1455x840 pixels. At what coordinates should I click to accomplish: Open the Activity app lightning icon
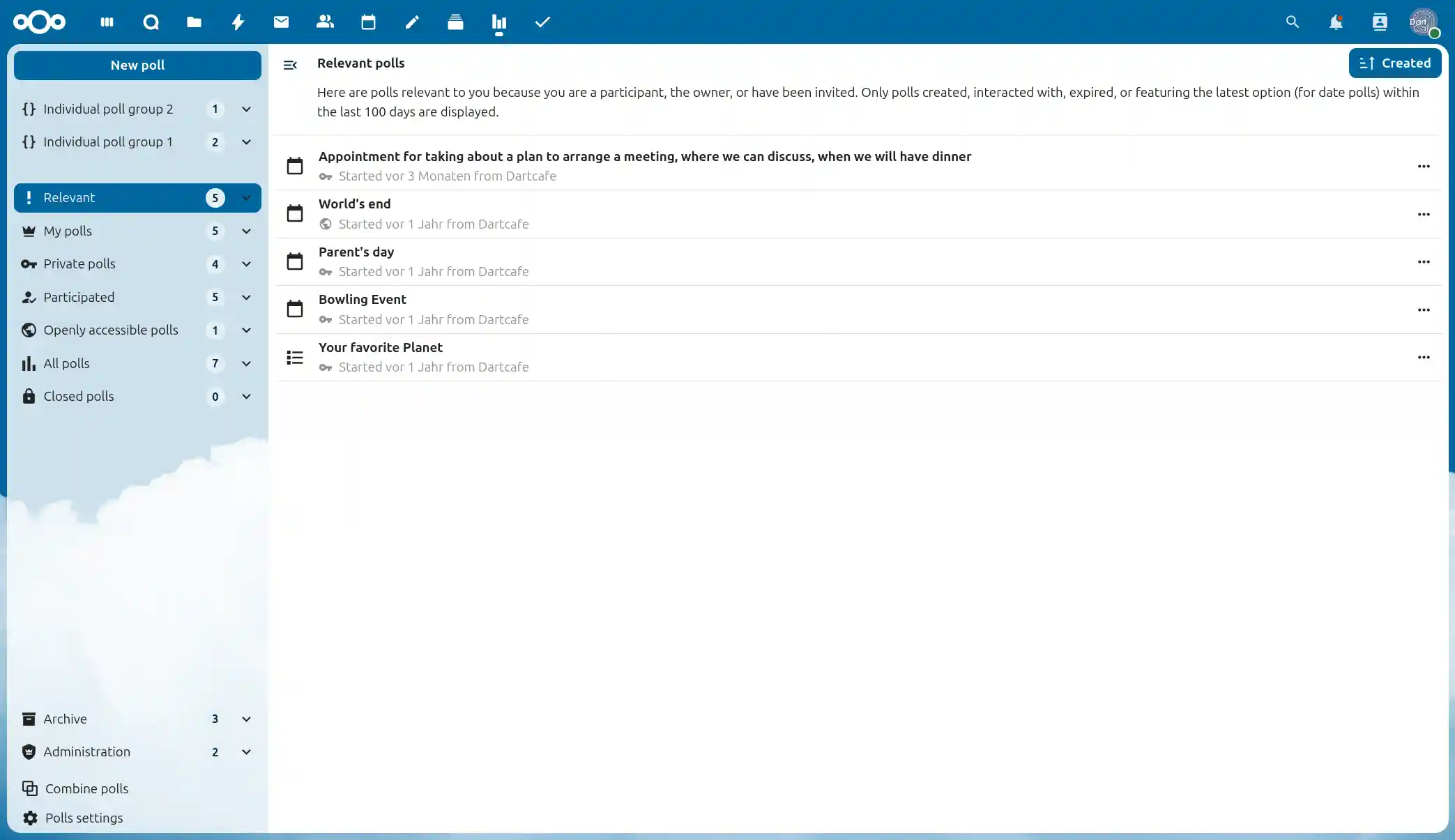tap(238, 22)
